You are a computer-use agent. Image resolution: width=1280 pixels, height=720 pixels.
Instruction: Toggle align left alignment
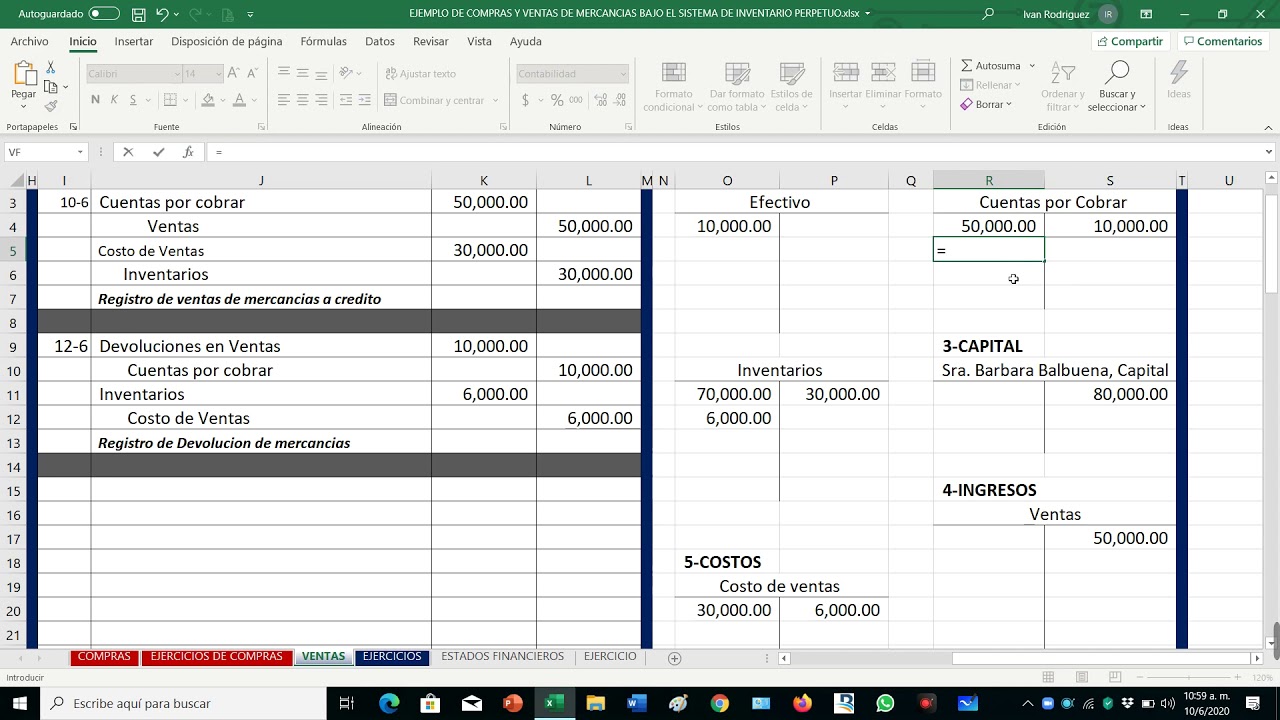coord(284,100)
